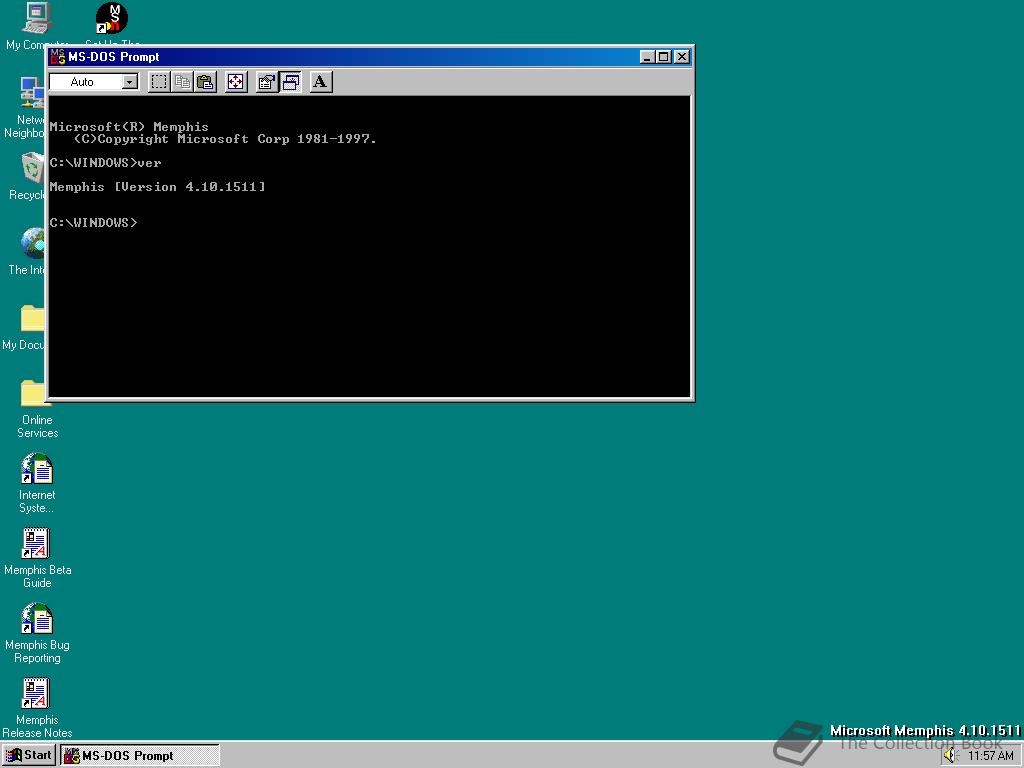The height and width of the screenshot is (768, 1024).
Task: Close the MS-DOS Prompt window
Action: [x=681, y=57]
